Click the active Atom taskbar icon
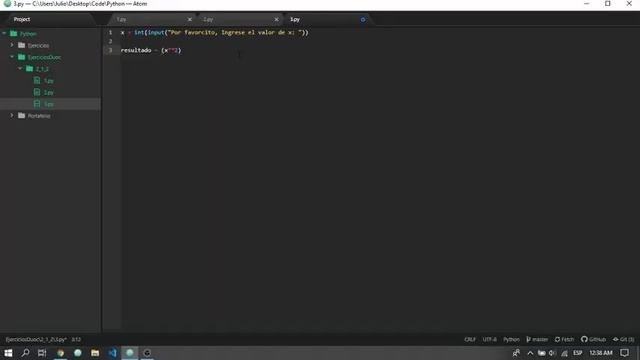Screen dimensions: 640x360 click(x=130, y=353)
